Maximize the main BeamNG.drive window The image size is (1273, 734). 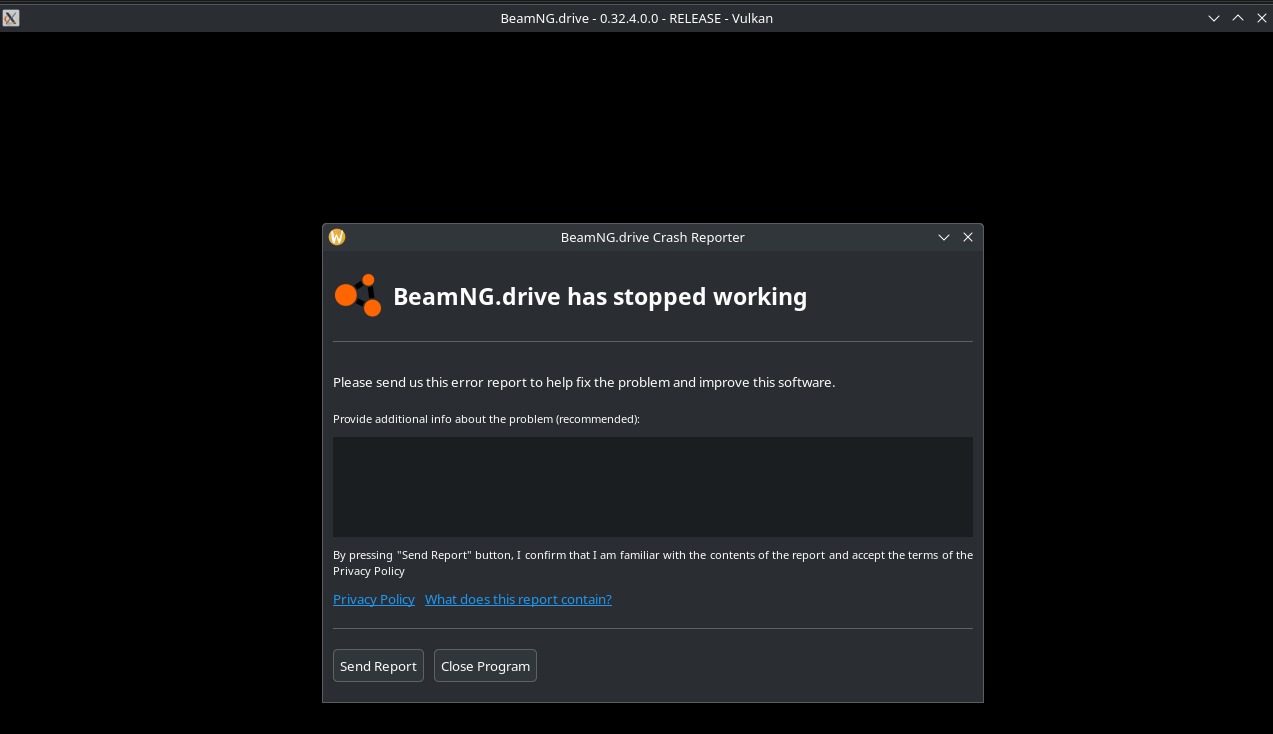tap(1238, 18)
